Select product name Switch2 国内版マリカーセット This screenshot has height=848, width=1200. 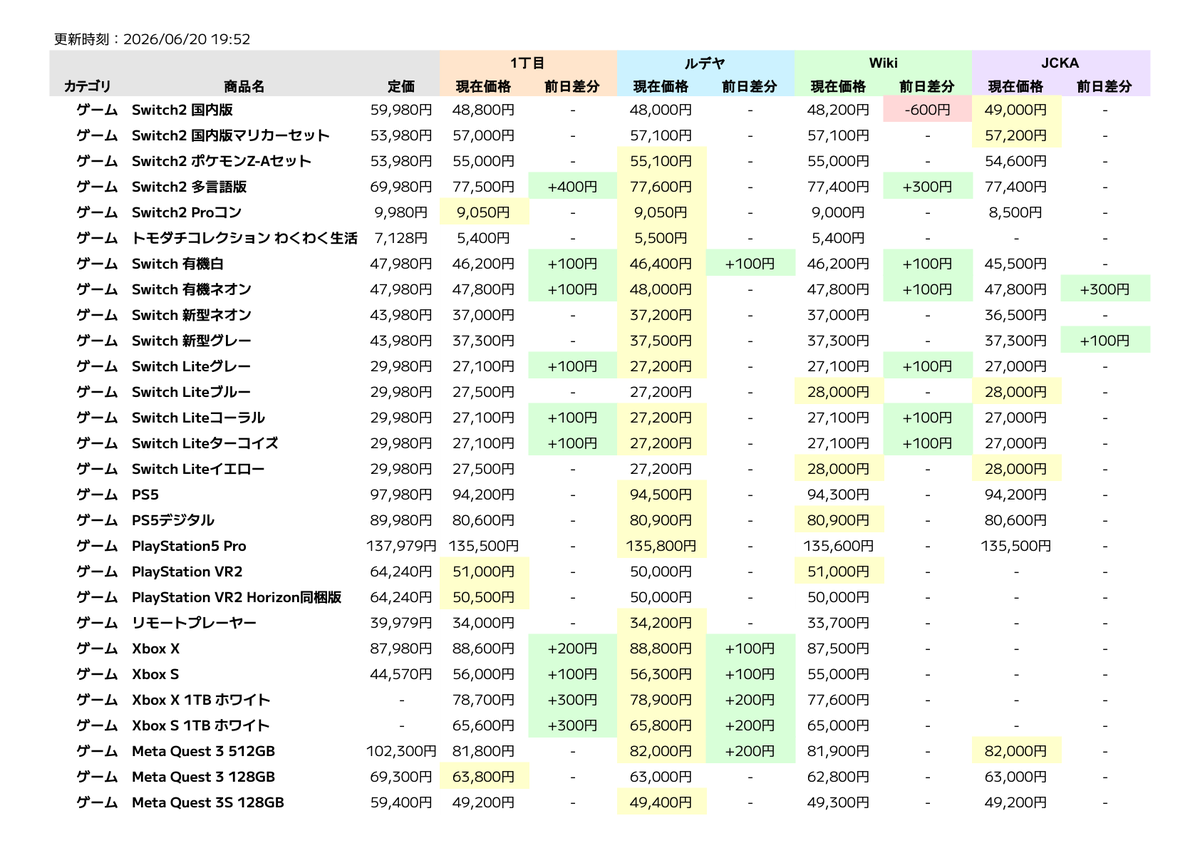(230, 136)
